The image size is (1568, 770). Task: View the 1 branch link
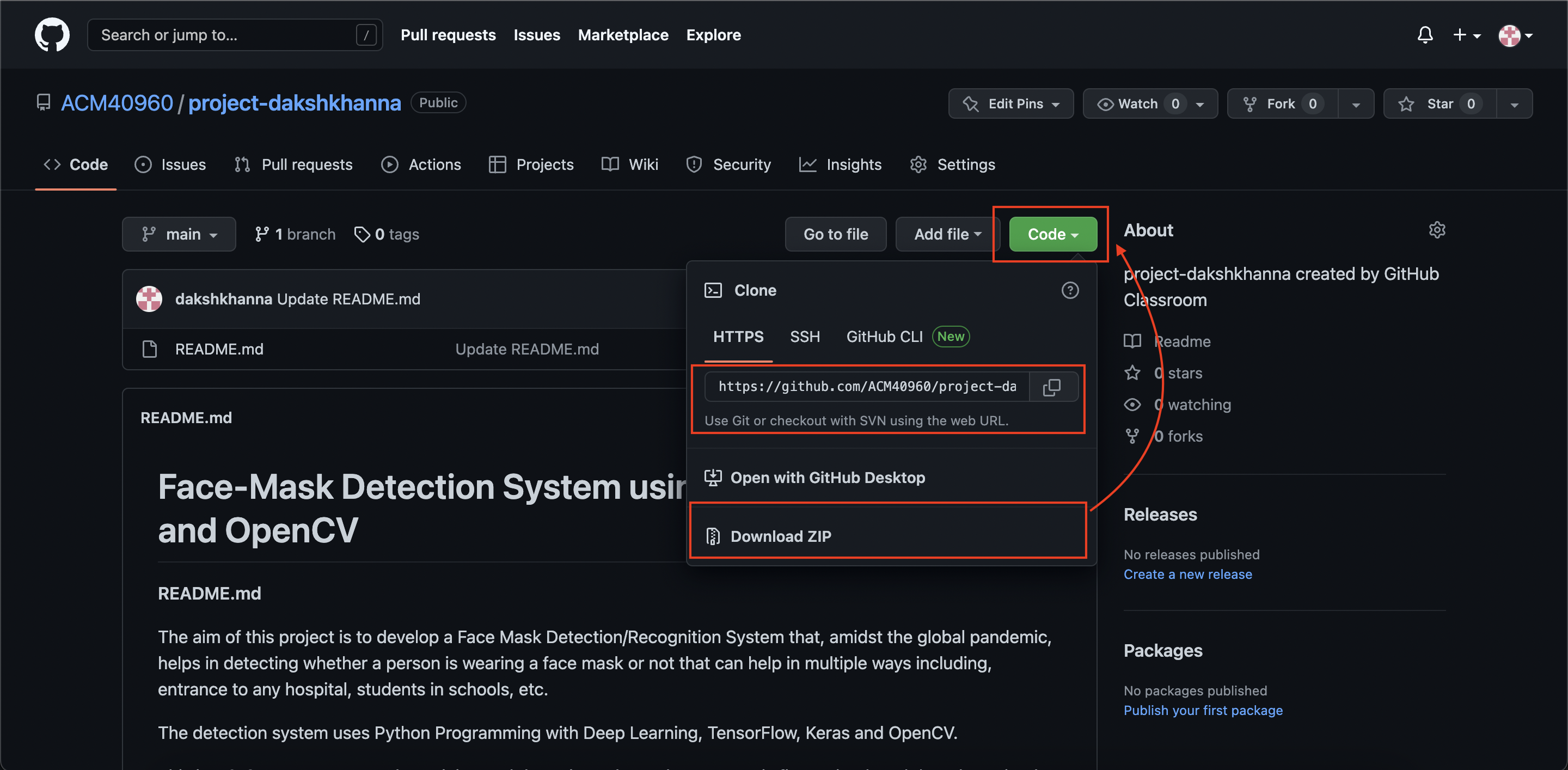(x=295, y=234)
